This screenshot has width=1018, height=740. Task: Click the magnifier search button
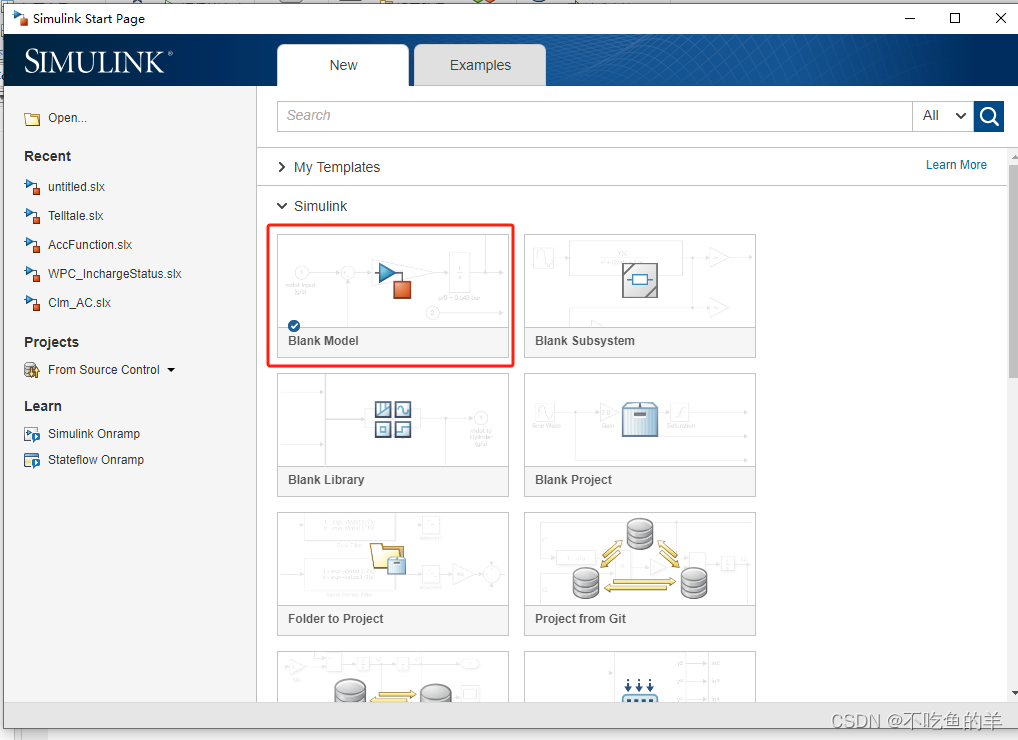click(989, 116)
